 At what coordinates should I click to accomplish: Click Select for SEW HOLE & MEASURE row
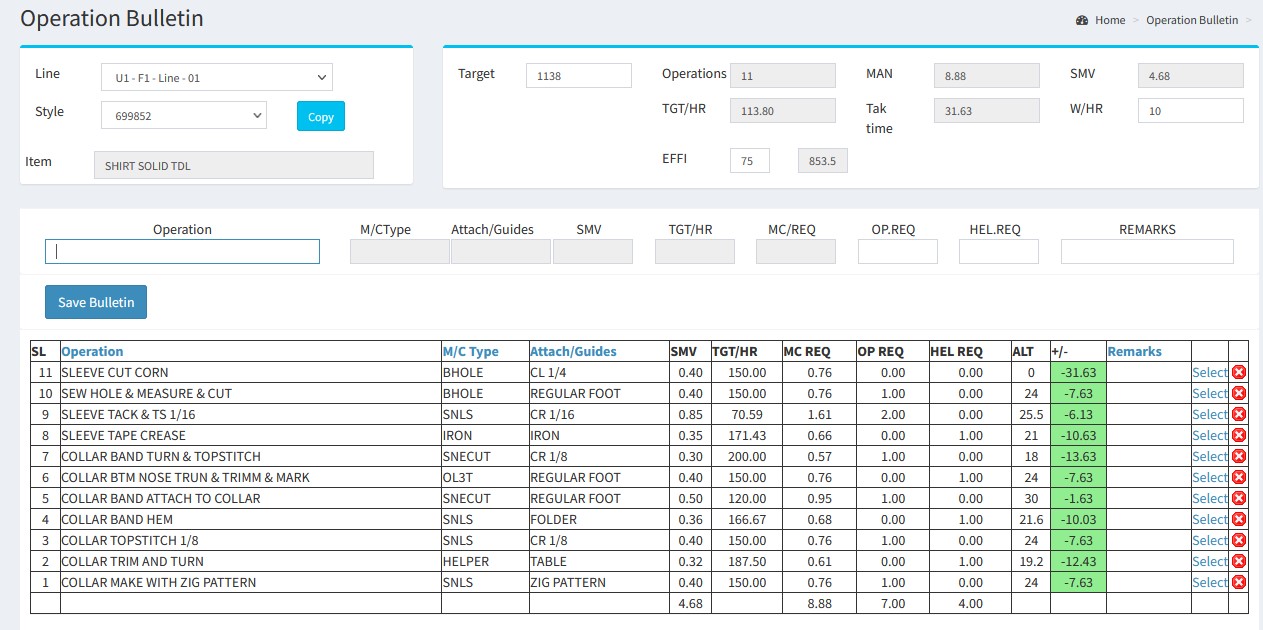pyautogui.click(x=1209, y=393)
